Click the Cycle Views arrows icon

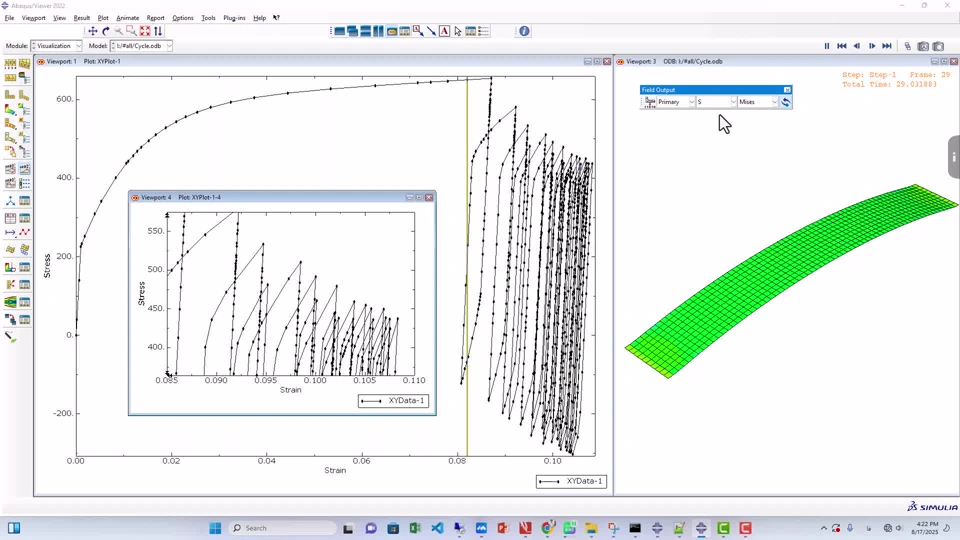158,31
